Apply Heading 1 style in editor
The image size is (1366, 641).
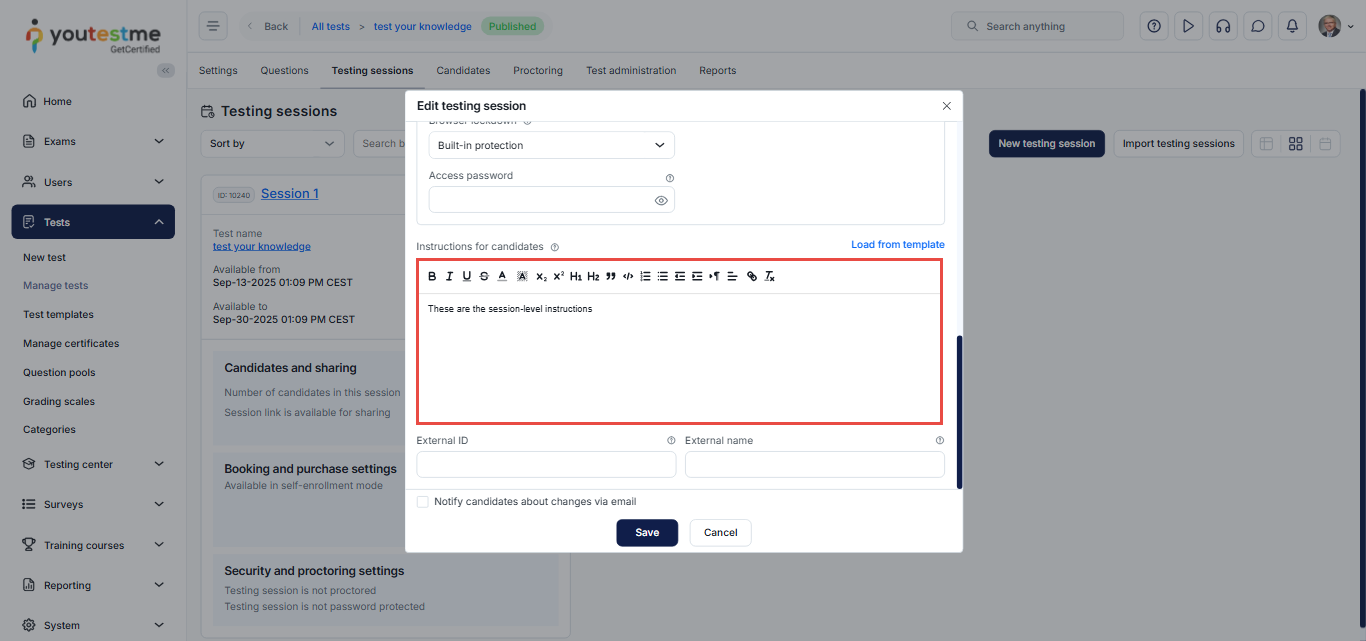[x=575, y=276]
